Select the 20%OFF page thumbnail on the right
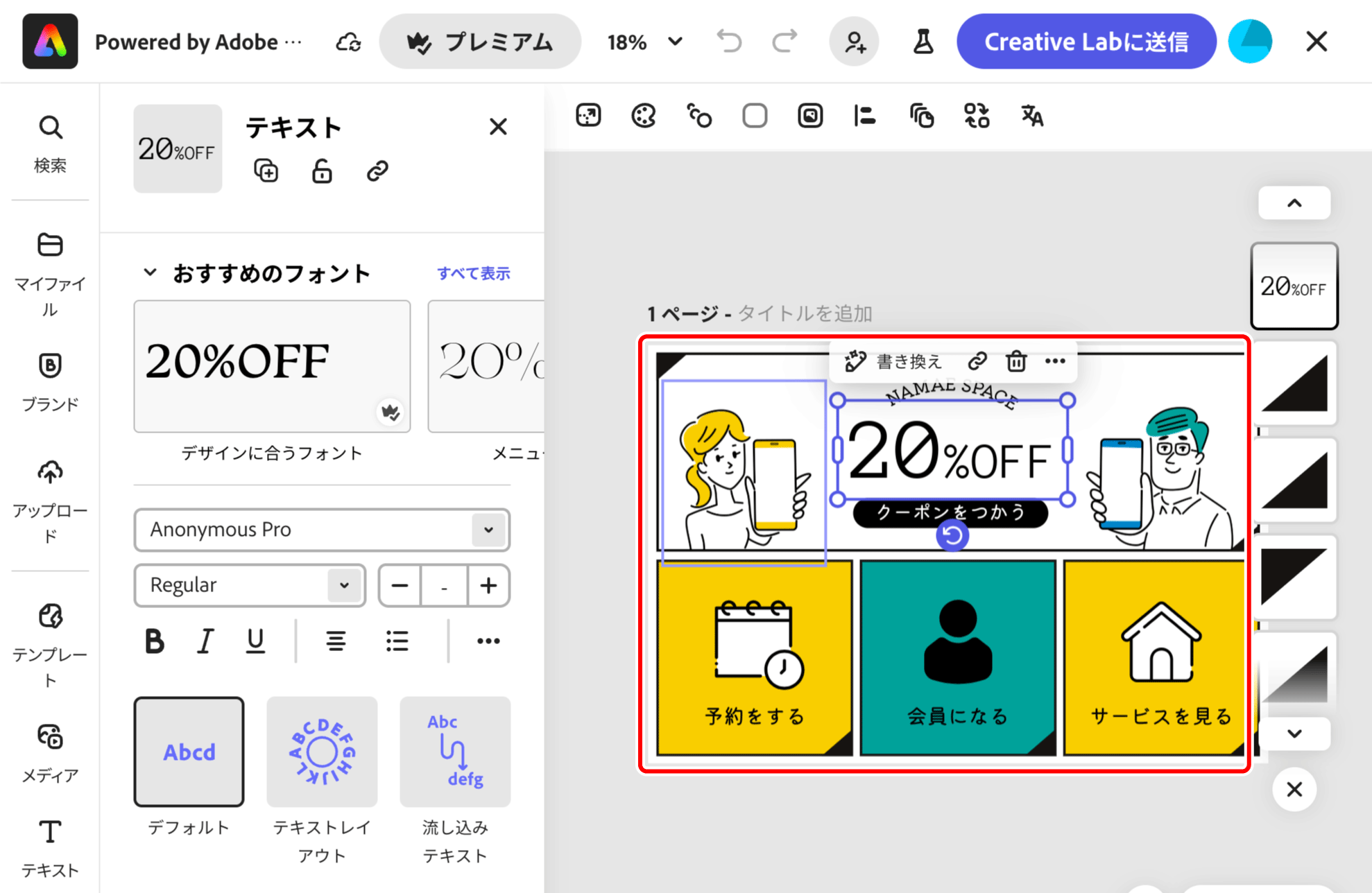Viewport: 1372px width, 893px height. [1293, 286]
